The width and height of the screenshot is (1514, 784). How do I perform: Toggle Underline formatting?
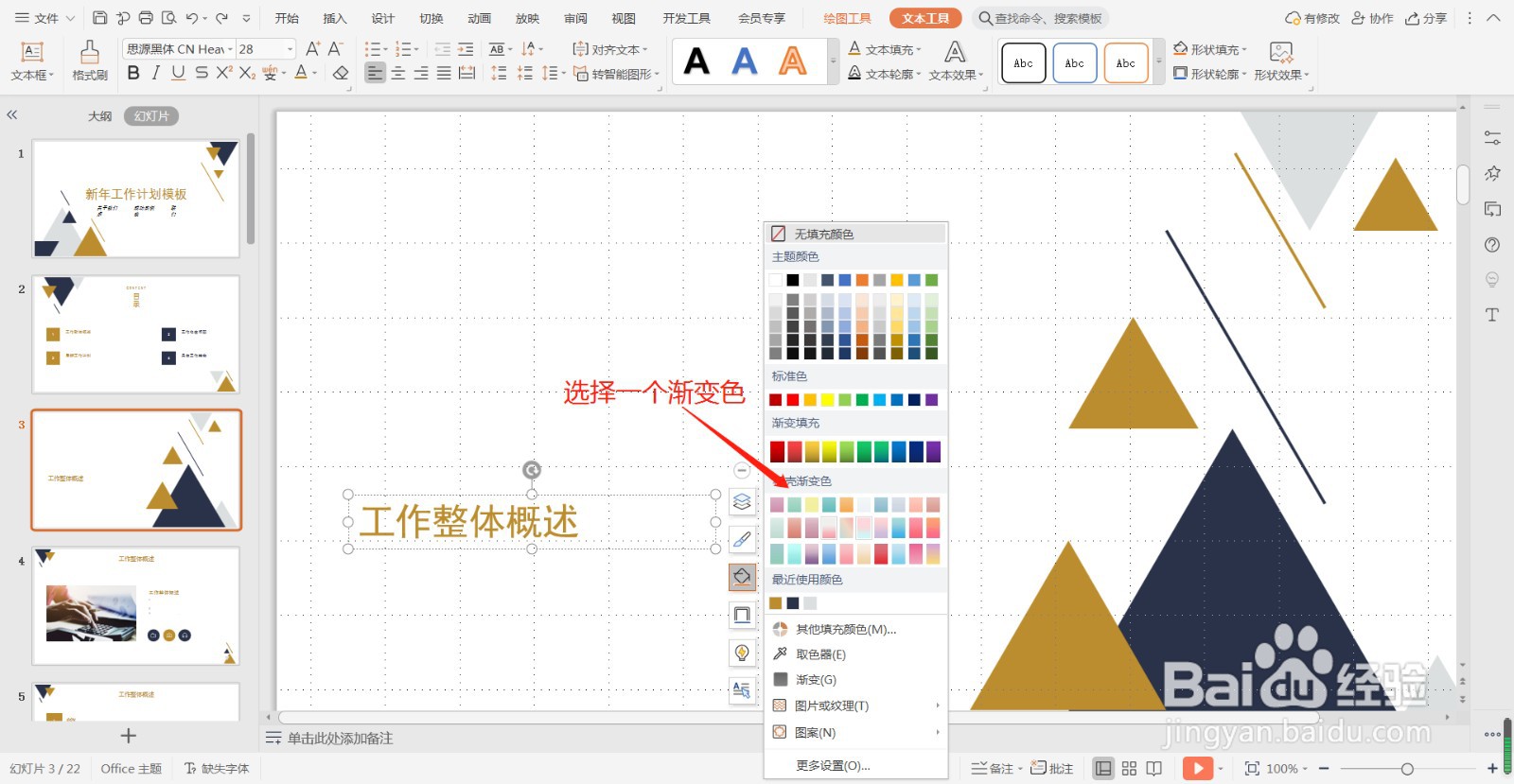(179, 73)
